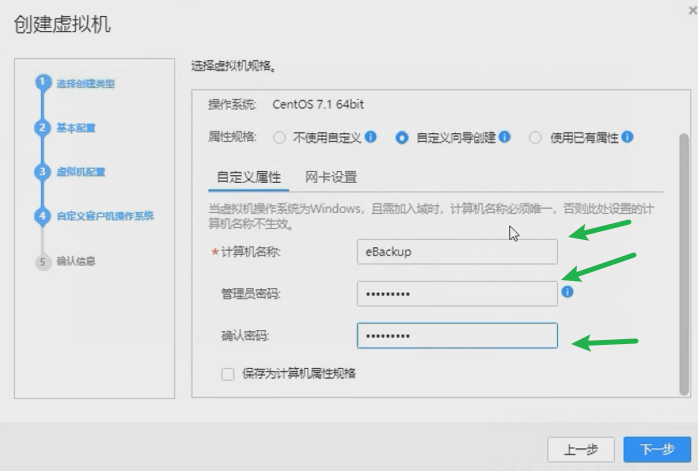Switch to the 网卡设置 tab
Viewport: 698px width, 471px height.
pos(331,177)
